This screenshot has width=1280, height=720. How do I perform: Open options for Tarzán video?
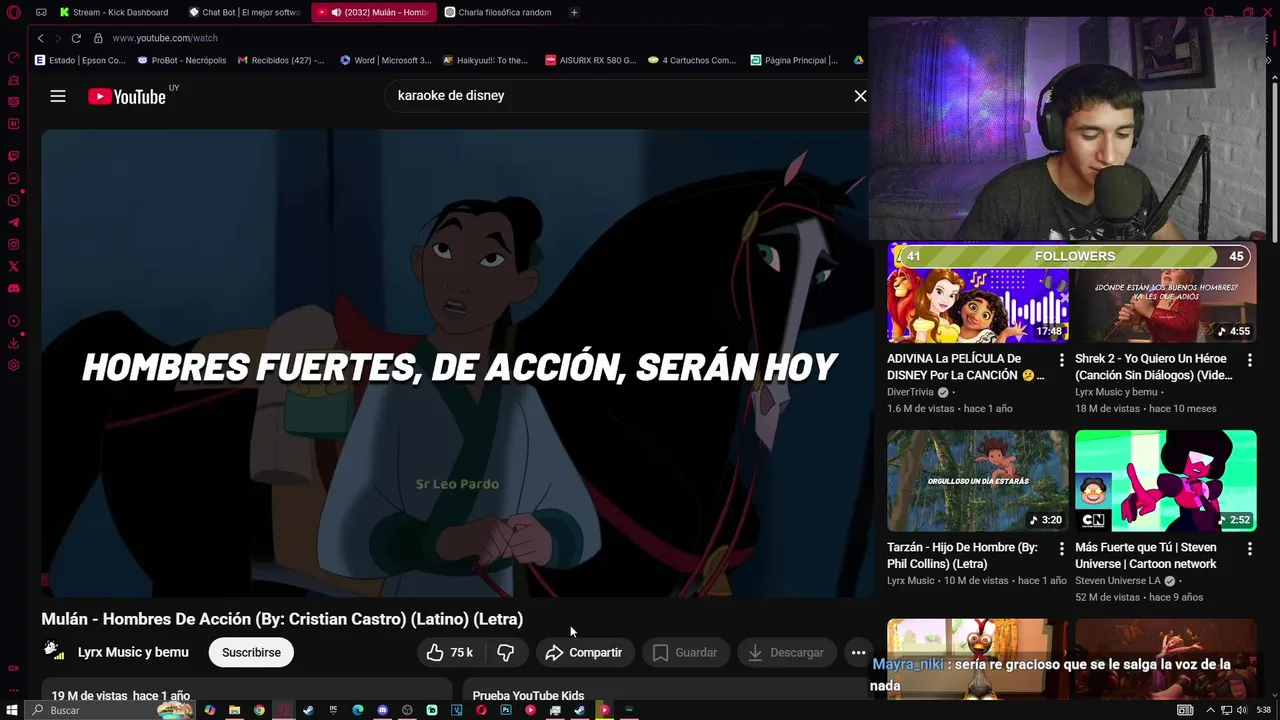coord(1061,548)
